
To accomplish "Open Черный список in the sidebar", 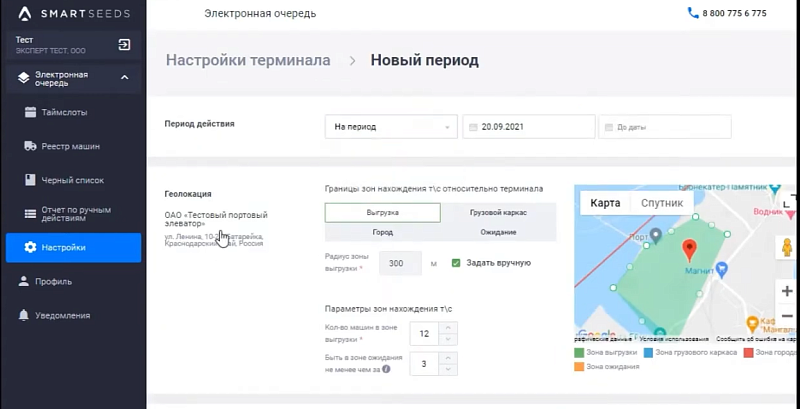I will coord(73,180).
